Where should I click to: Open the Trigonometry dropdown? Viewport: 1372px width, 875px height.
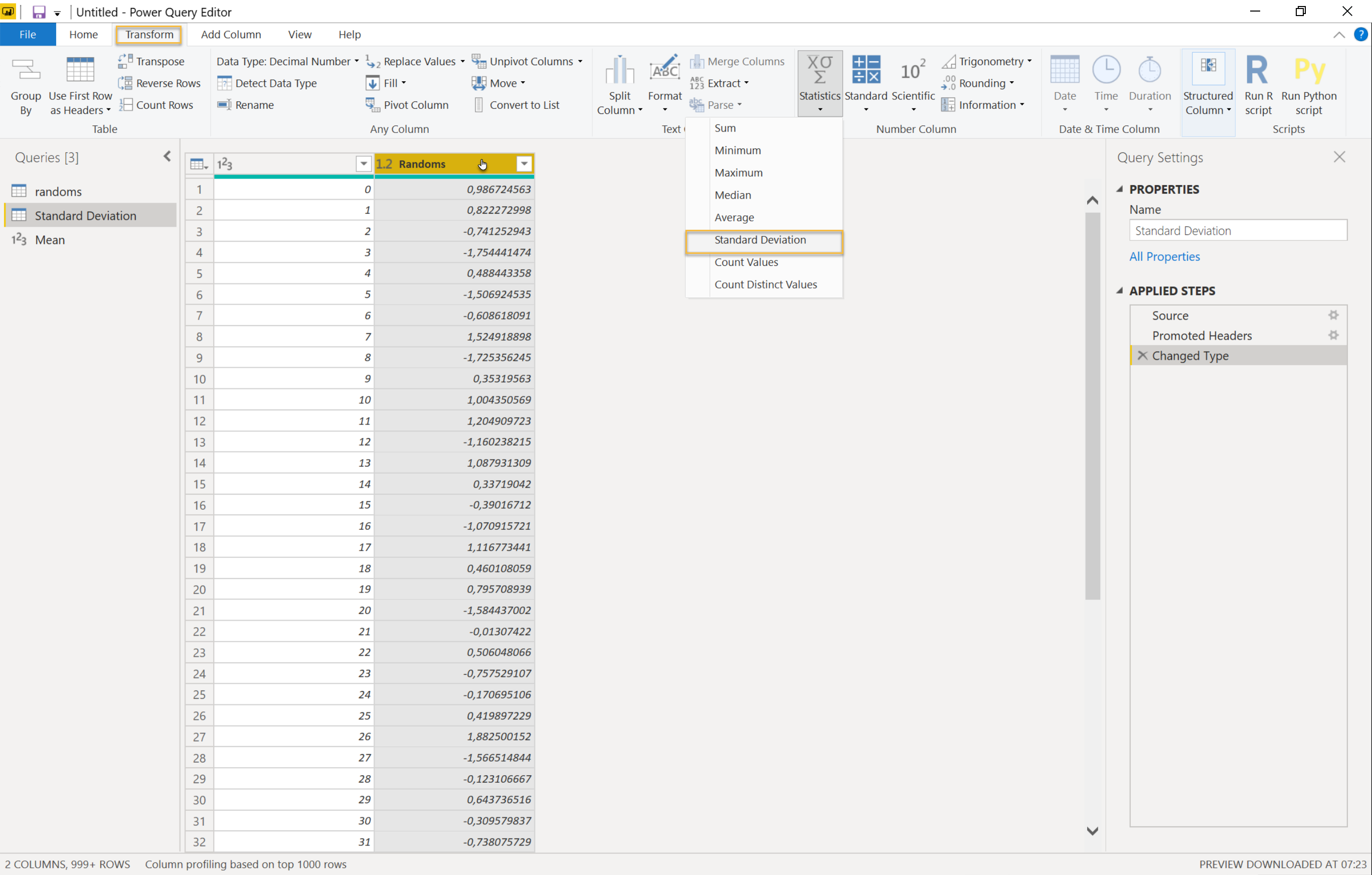[x=986, y=61]
